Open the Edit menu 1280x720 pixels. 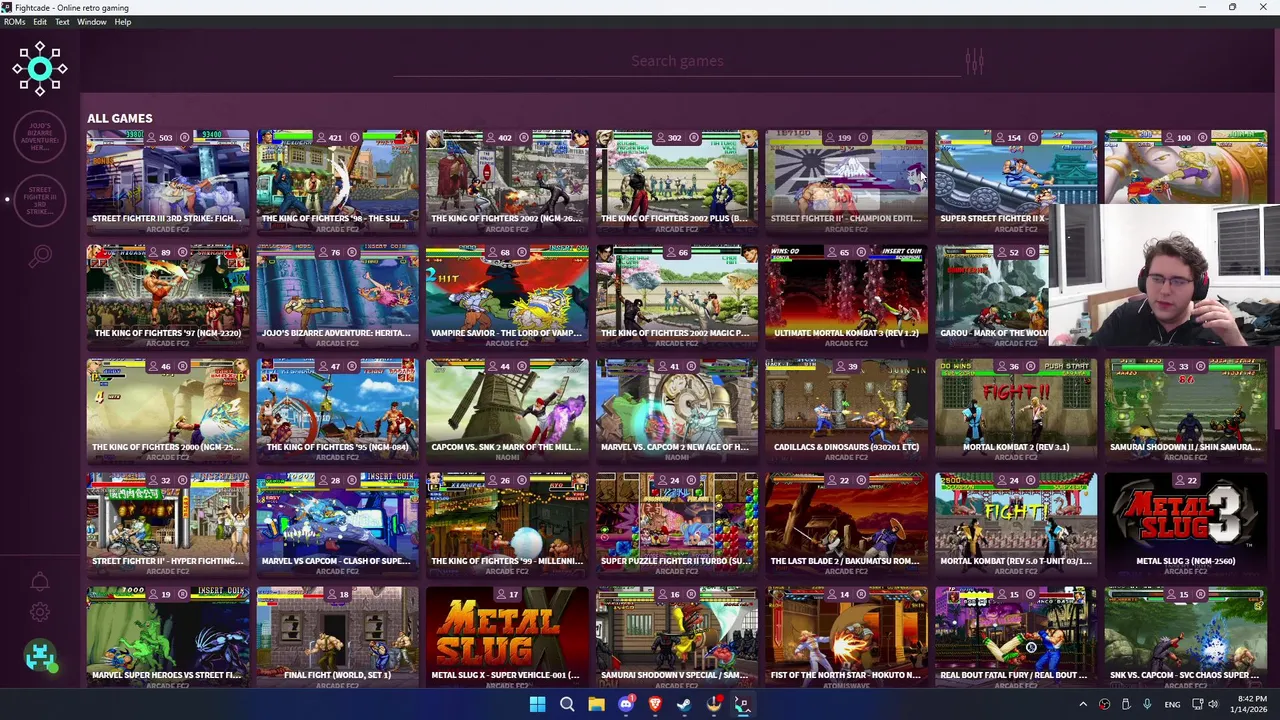tap(40, 22)
